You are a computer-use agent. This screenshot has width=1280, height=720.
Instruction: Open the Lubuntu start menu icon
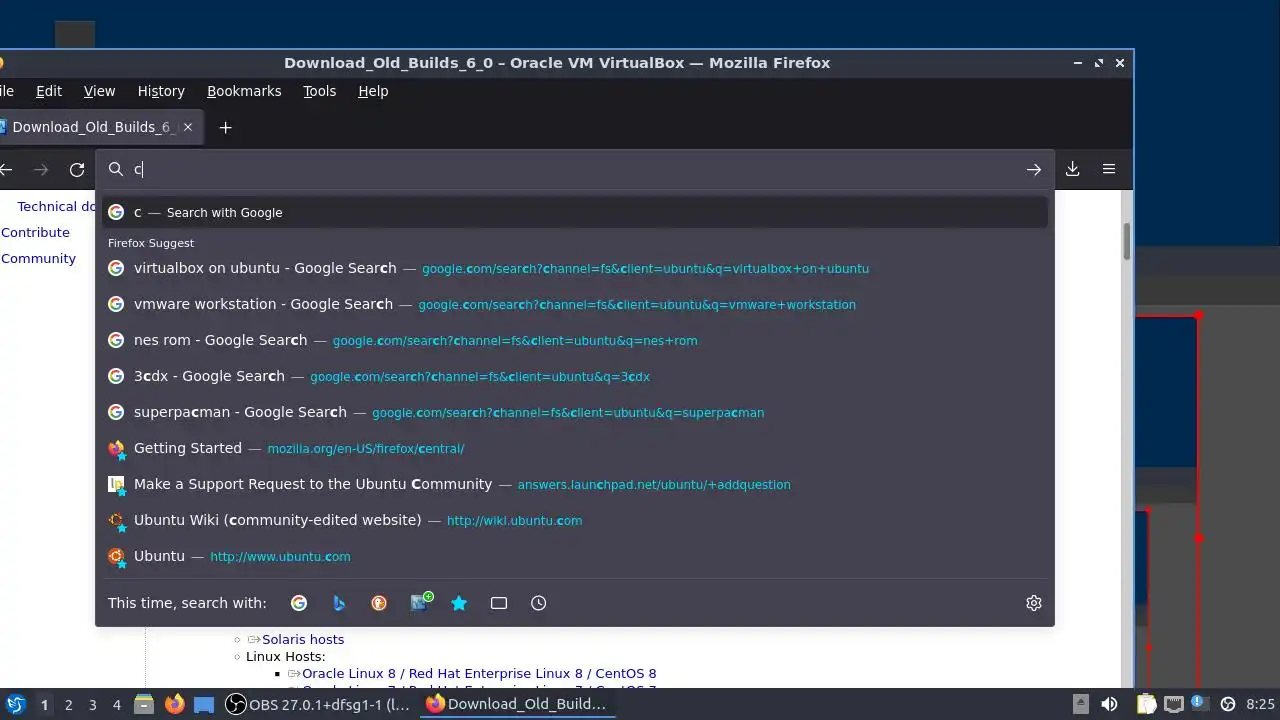(15, 704)
